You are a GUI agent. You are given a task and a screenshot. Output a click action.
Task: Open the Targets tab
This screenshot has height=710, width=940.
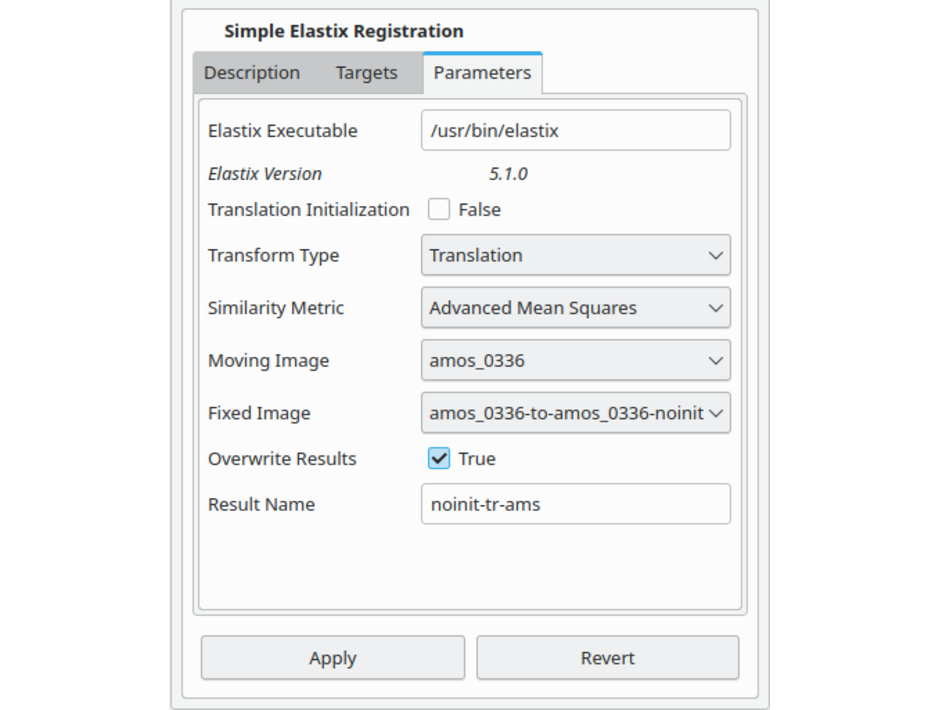[x=366, y=73]
